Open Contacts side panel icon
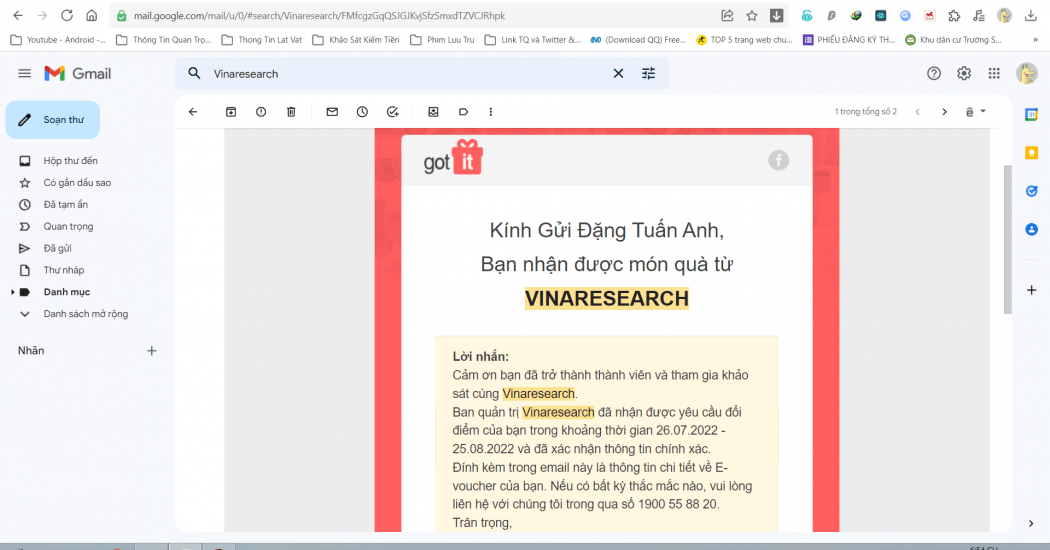Image resolution: width=1050 pixels, height=550 pixels. coord(1031,230)
